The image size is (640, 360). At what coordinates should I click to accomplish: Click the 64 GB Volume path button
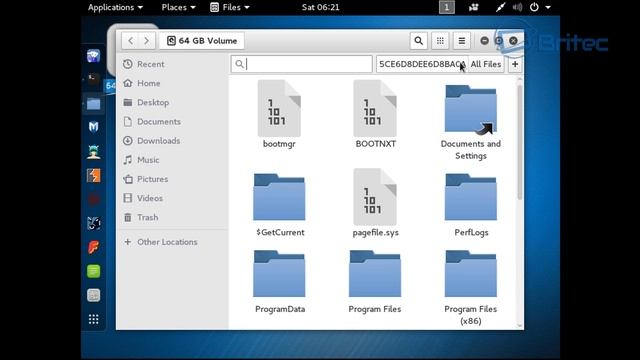[202, 41]
